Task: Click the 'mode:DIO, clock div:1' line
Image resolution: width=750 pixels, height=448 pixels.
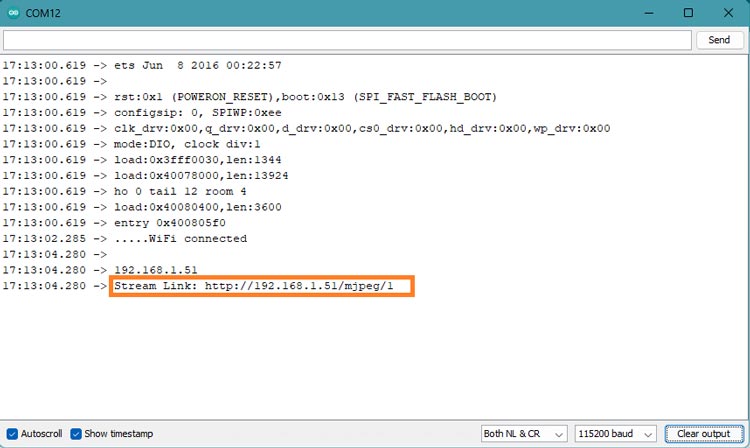Action: click(x=187, y=144)
